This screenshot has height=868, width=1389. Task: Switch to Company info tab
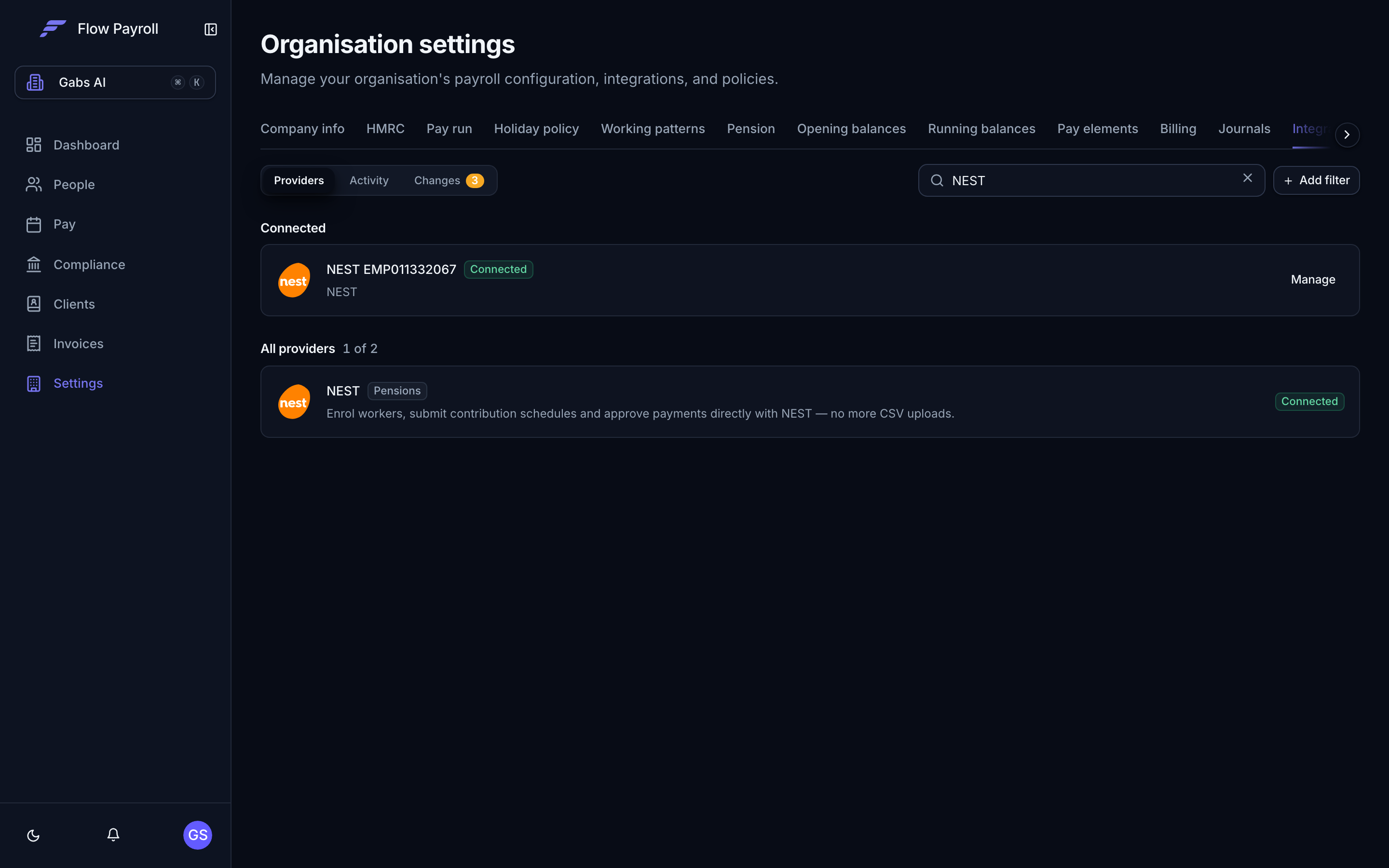point(302,129)
